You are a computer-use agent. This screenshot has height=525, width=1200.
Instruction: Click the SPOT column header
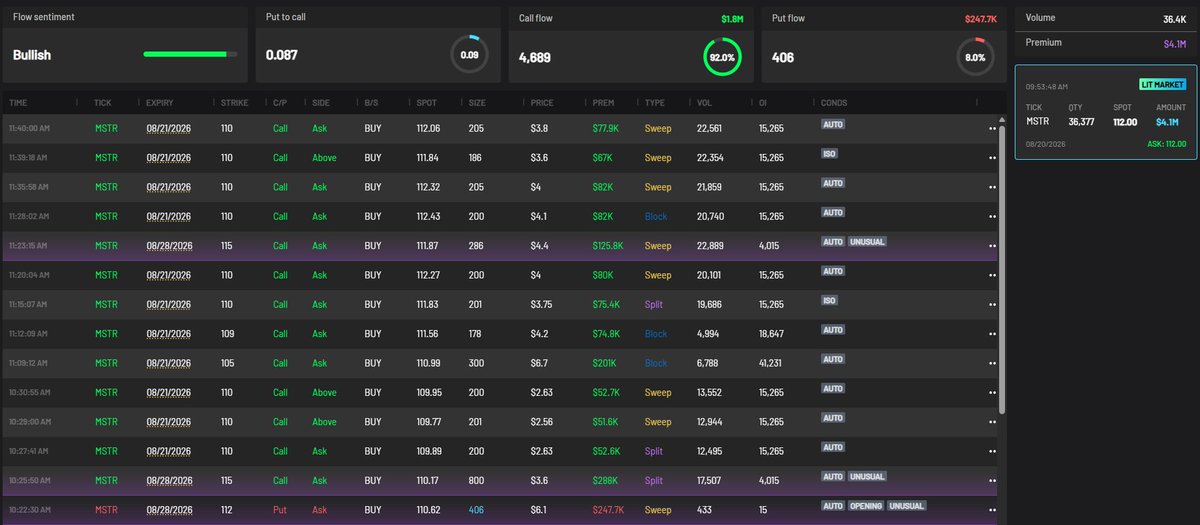pyautogui.click(x=426, y=103)
